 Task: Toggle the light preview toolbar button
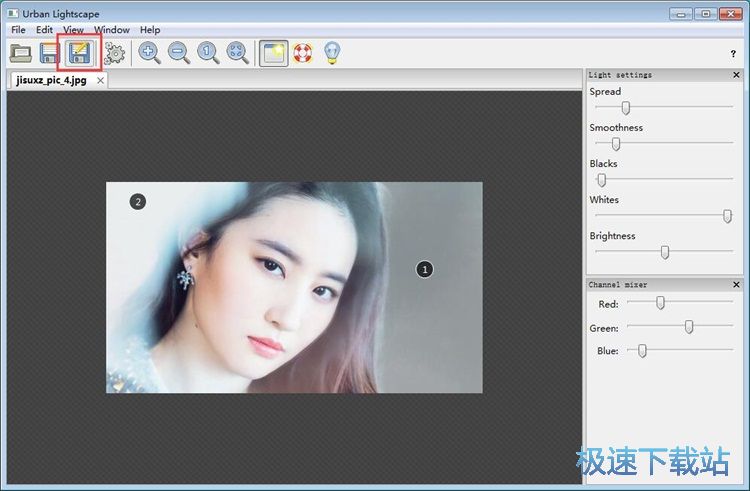(x=274, y=53)
